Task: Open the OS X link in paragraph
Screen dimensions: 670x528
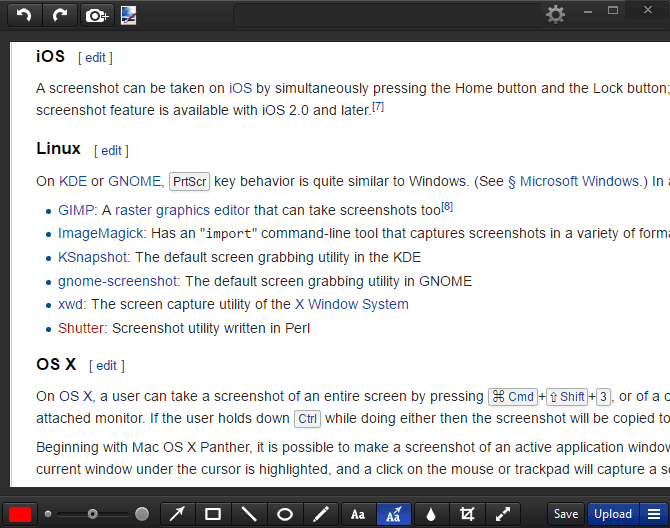Action: (x=75, y=396)
